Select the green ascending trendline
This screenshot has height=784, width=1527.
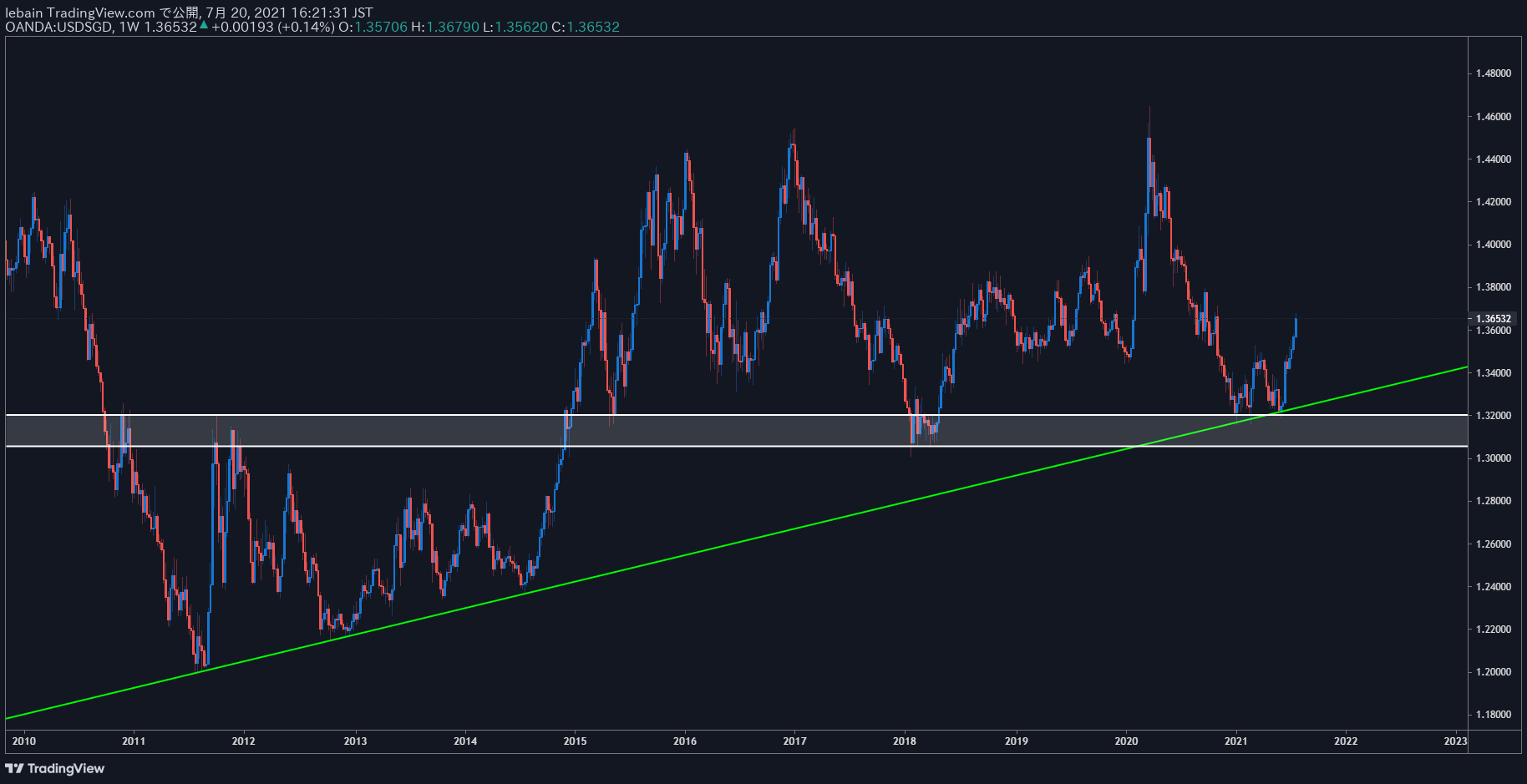735,543
